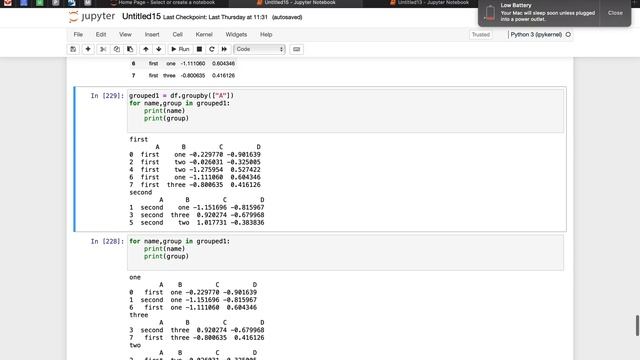The height and width of the screenshot is (360, 640).
Task: Open the cell type Code dropdown
Action: point(259,49)
